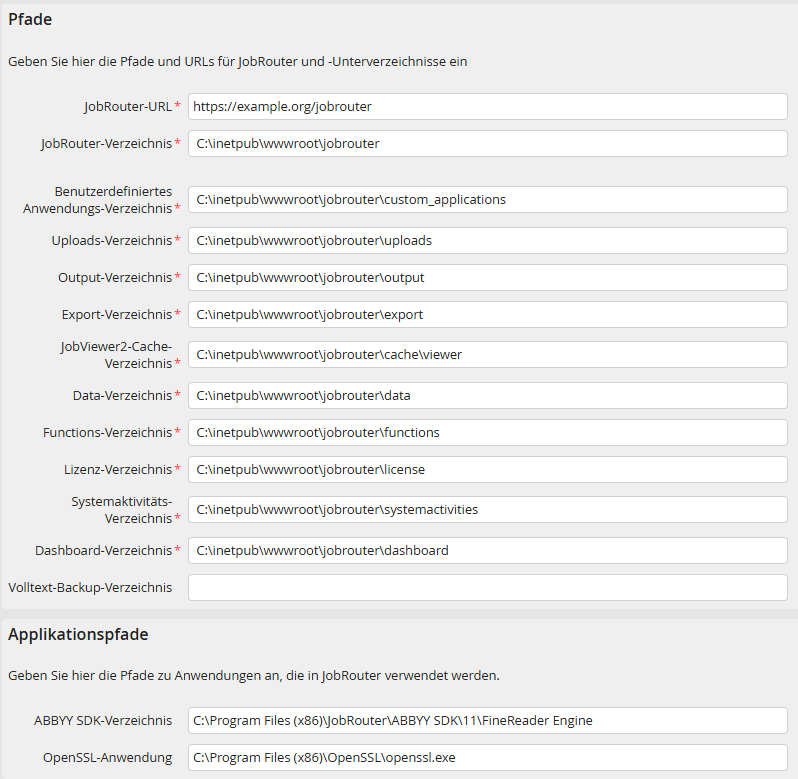798x779 pixels.
Task: Click the Volltext-Backup-Verzeichnis label text
Action: (x=90, y=587)
